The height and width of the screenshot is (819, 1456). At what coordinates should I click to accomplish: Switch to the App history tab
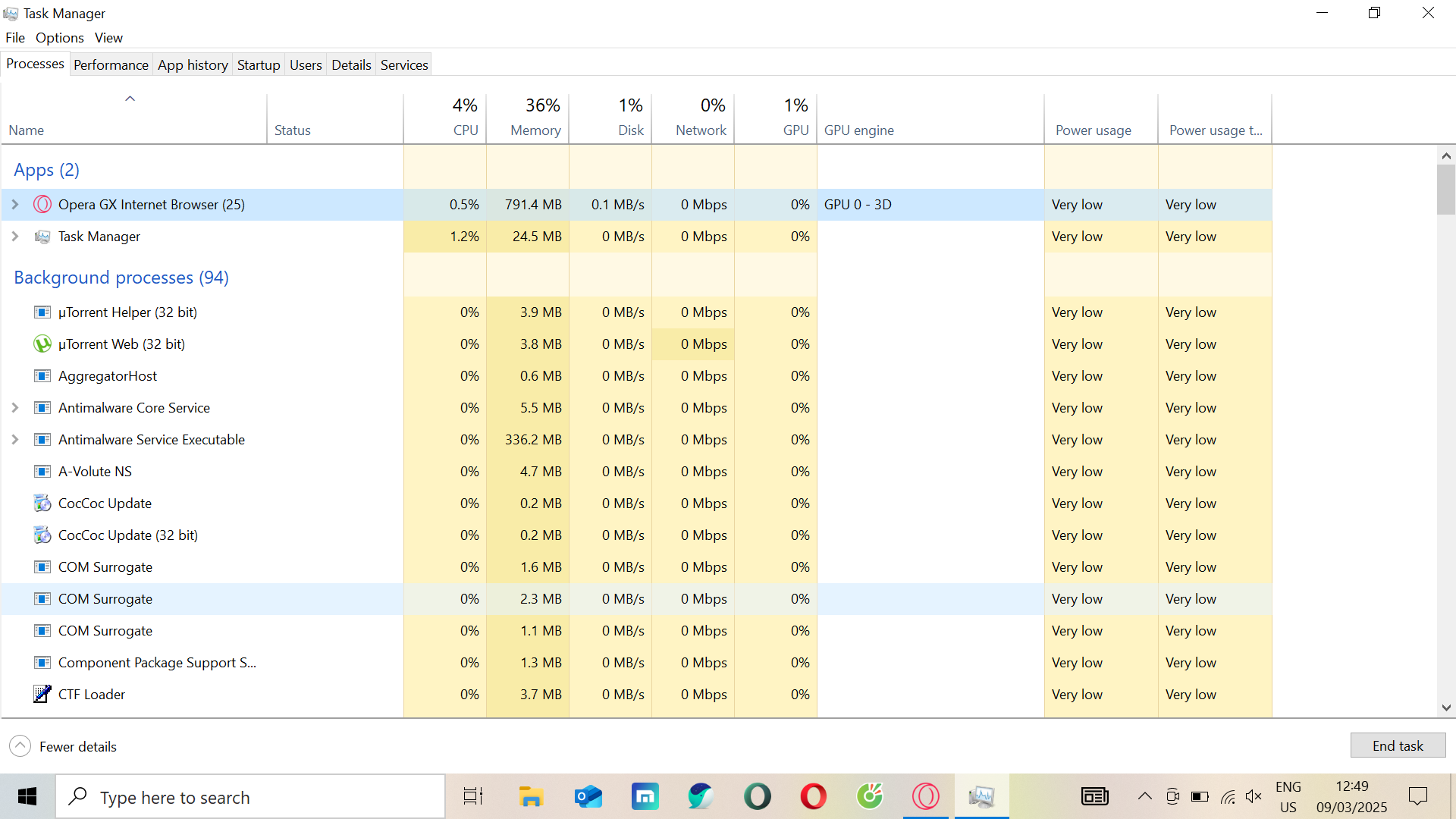point(193,65)
